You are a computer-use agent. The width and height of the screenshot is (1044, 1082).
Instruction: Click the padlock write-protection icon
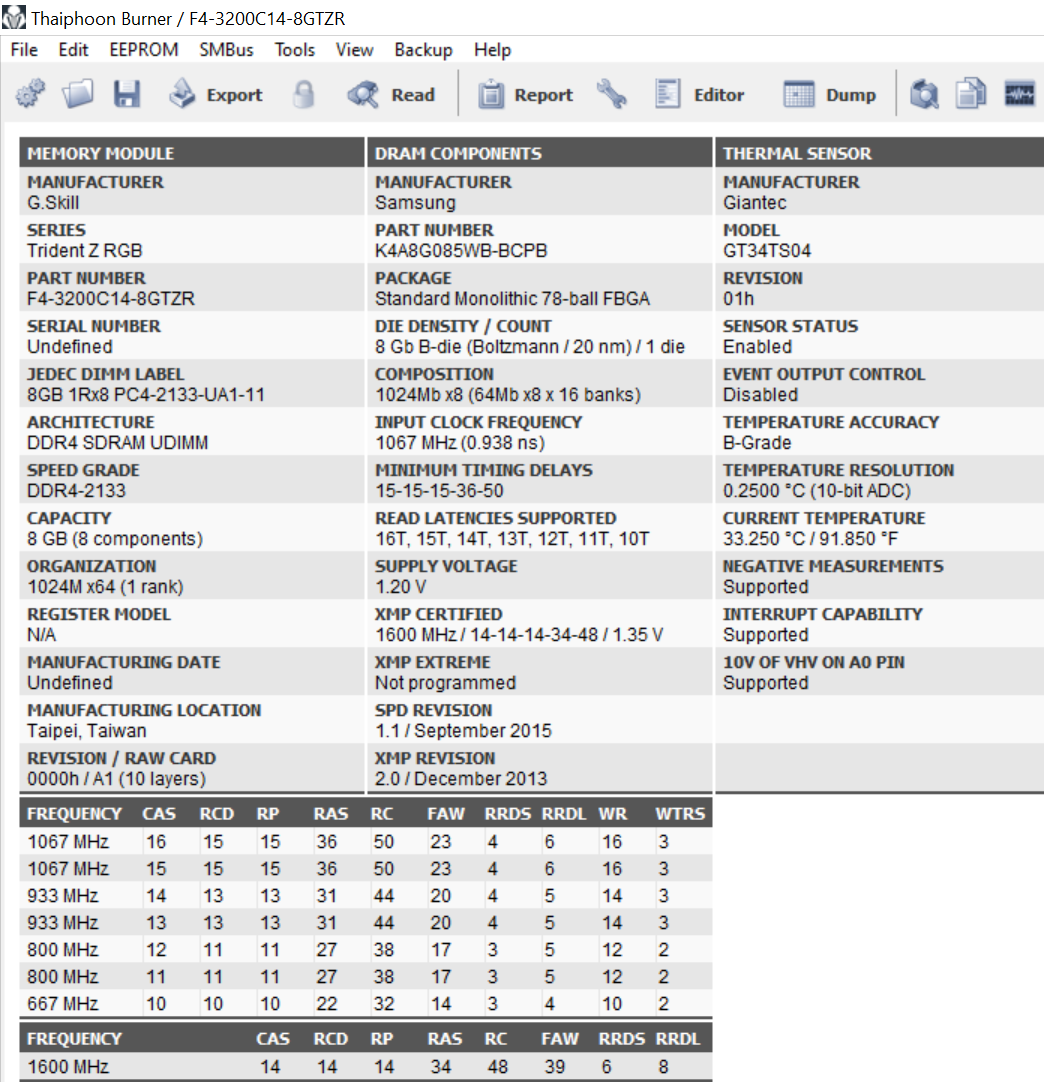tap(304, 94)
